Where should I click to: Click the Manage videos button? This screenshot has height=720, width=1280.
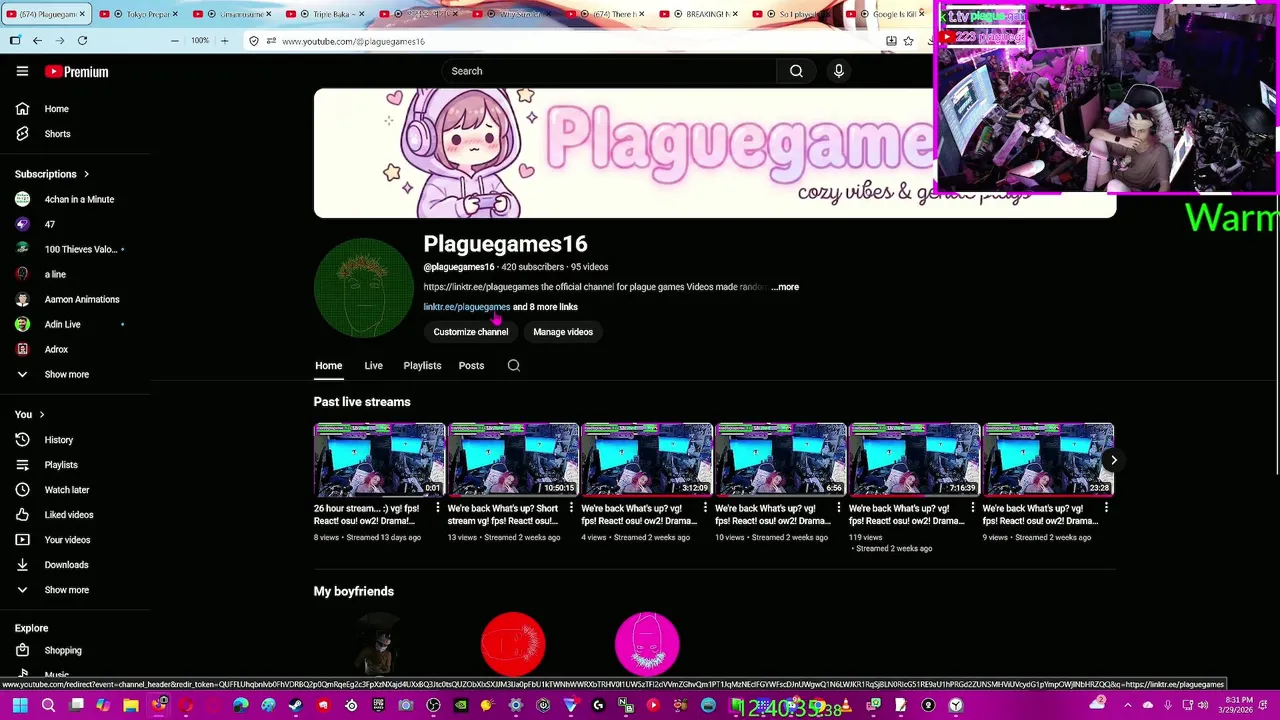563,332
